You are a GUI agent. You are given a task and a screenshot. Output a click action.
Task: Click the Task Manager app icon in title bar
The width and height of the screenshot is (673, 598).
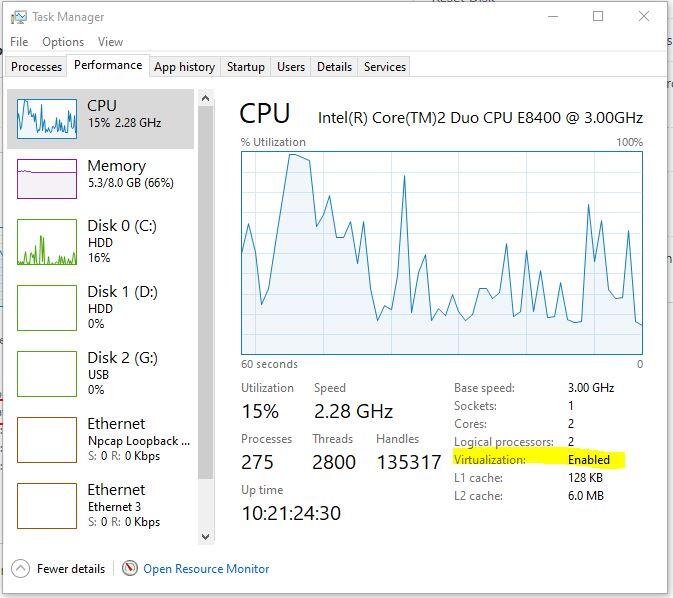pyautogui.click(x=18, y=17)
